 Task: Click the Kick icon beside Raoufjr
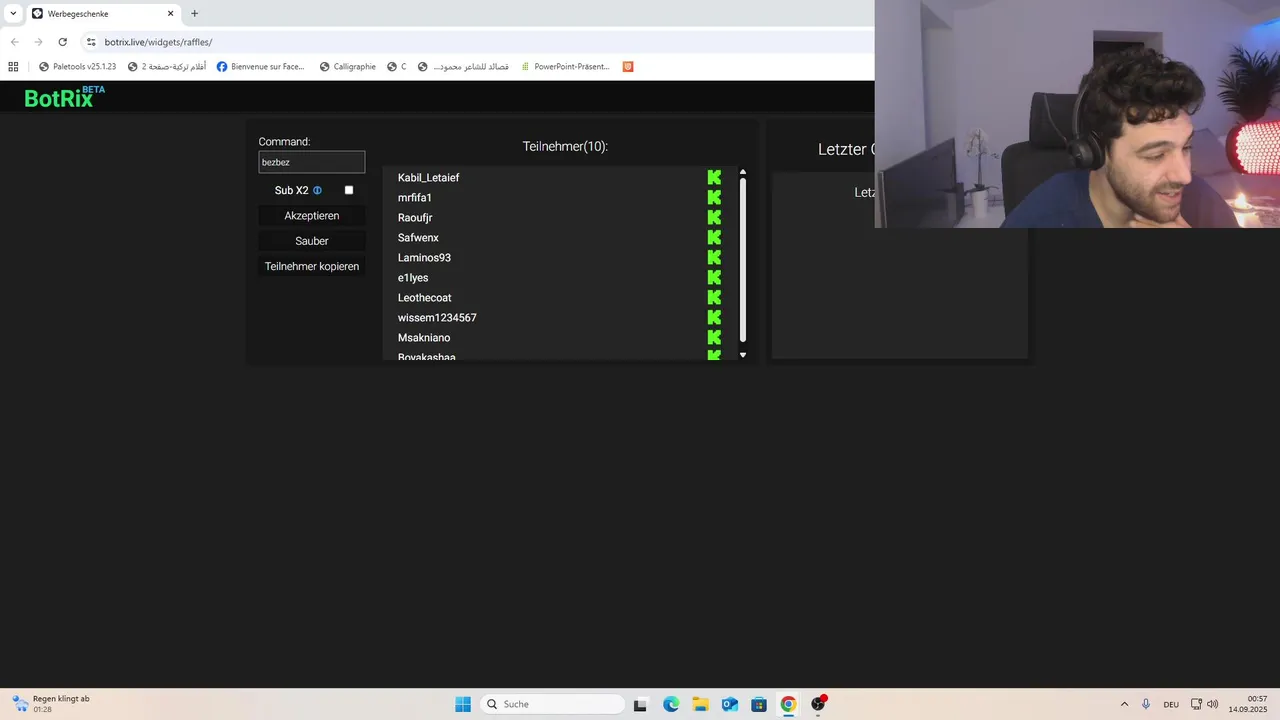[714, 217]
